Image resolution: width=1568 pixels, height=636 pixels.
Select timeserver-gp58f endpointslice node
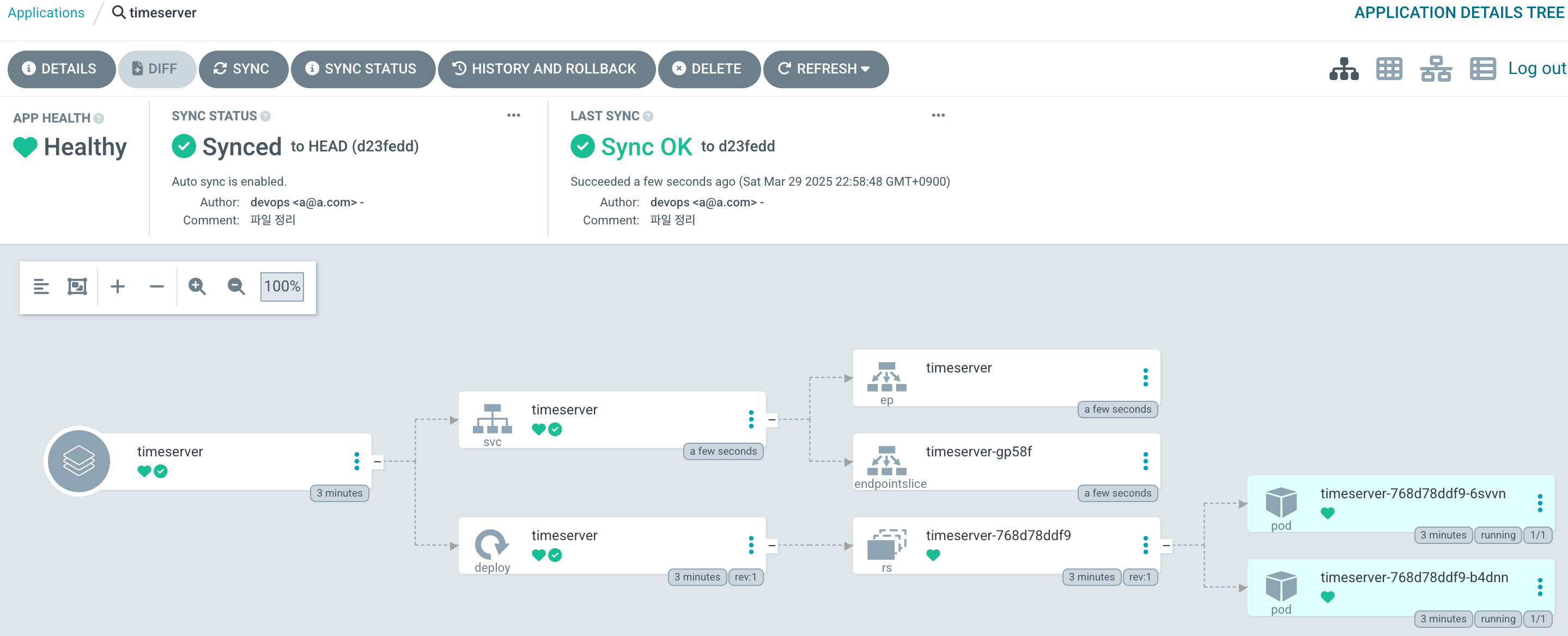(x=1006, y=461)
